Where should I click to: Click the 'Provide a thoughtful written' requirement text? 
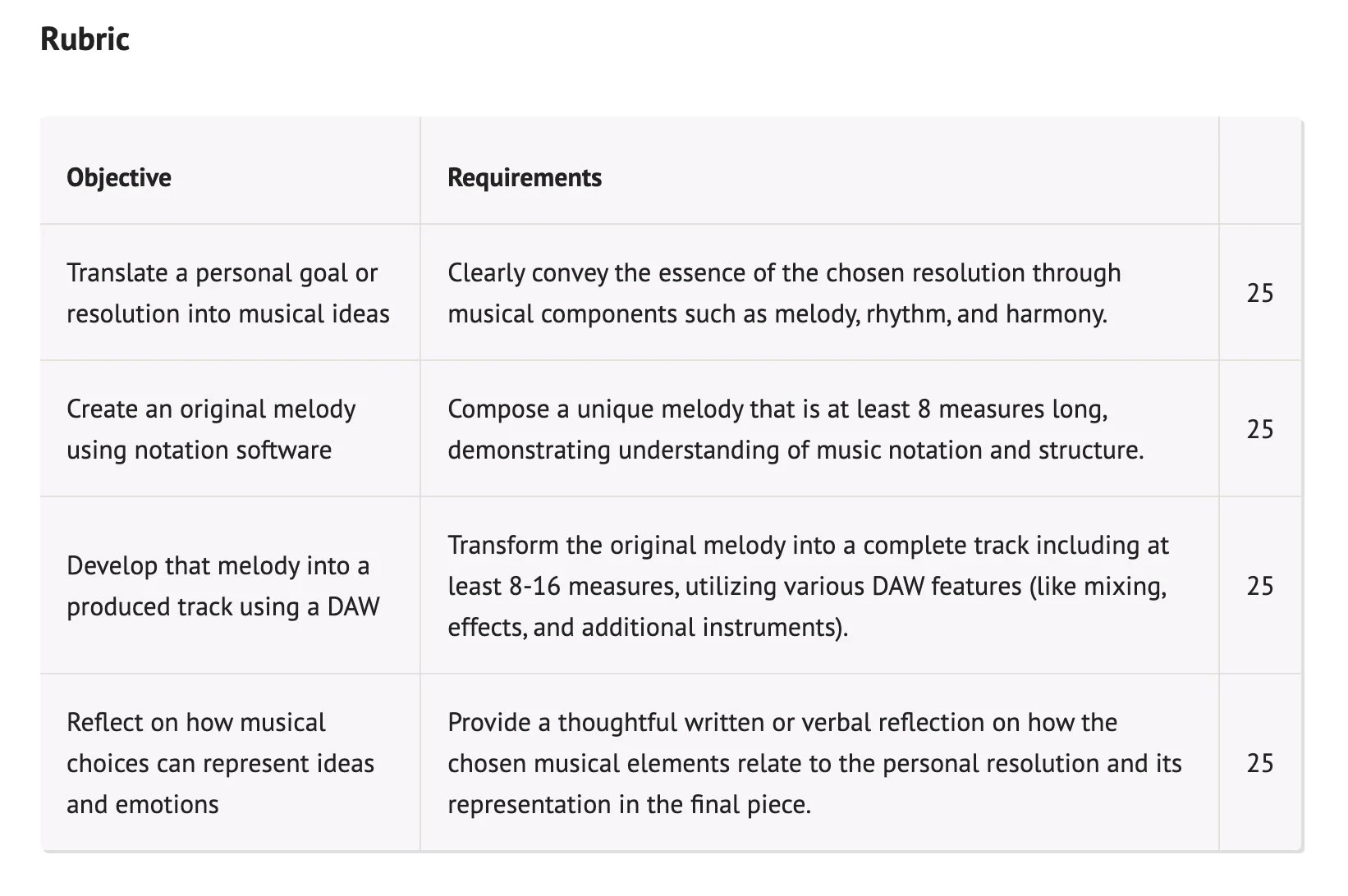(782, 723)
